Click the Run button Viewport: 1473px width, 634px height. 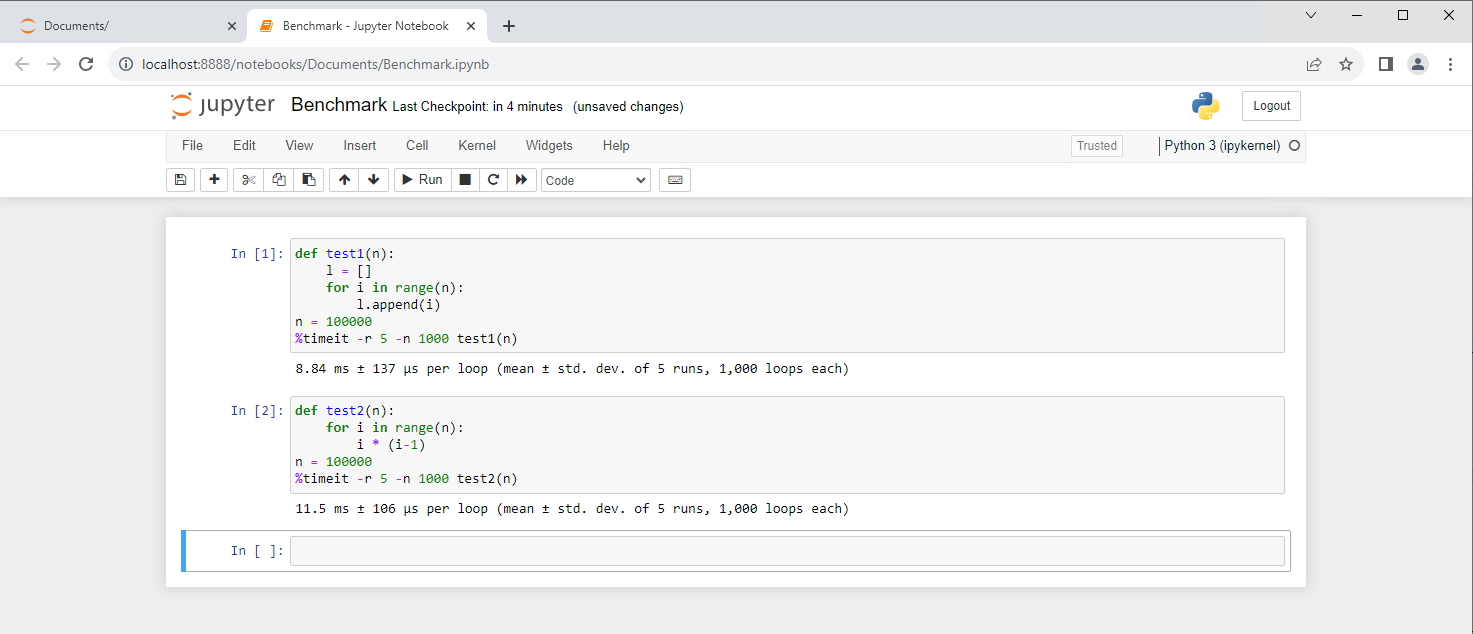click(x=421, y=180)
